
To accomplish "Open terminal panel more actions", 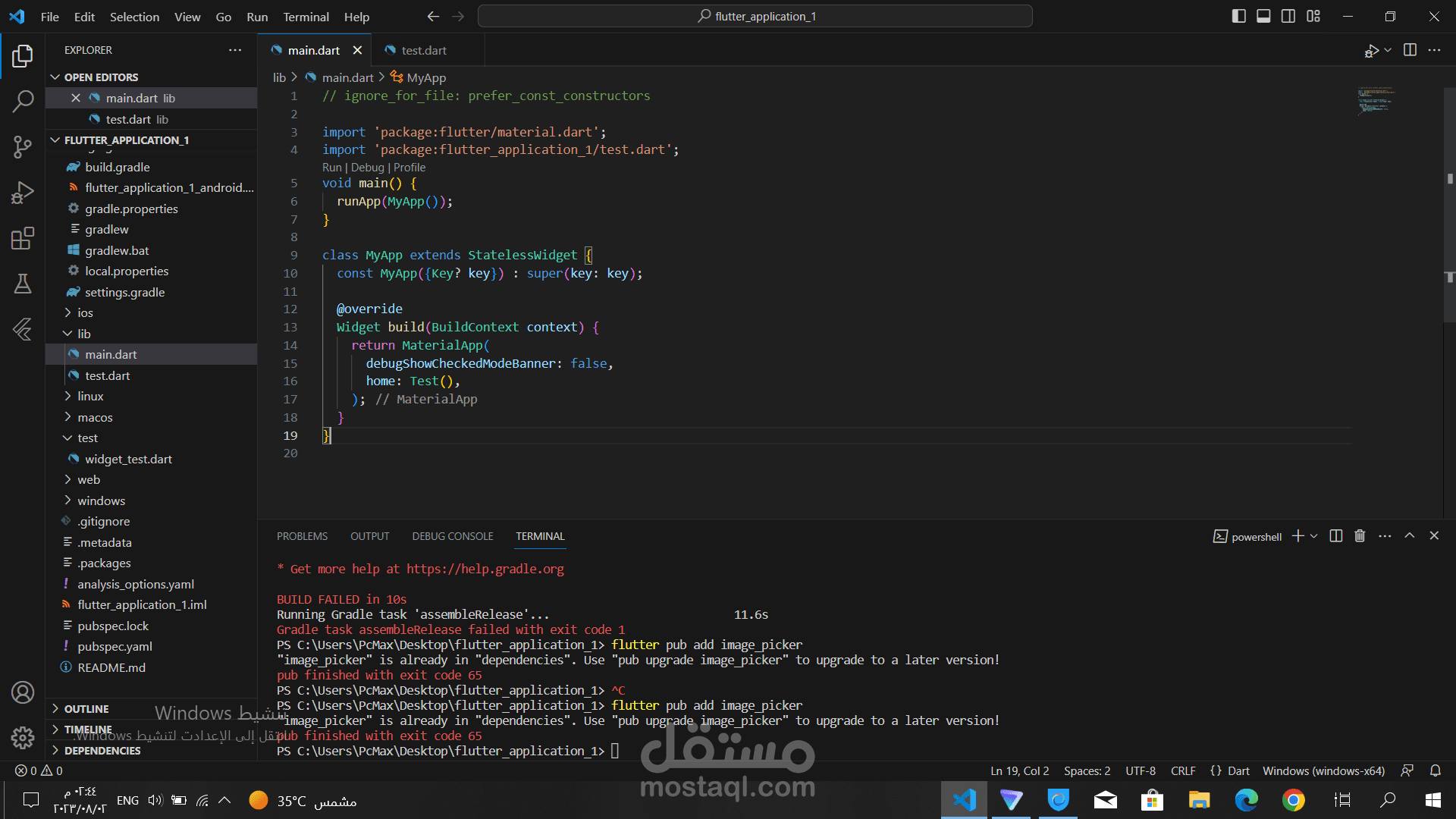I will (1385, 536).
